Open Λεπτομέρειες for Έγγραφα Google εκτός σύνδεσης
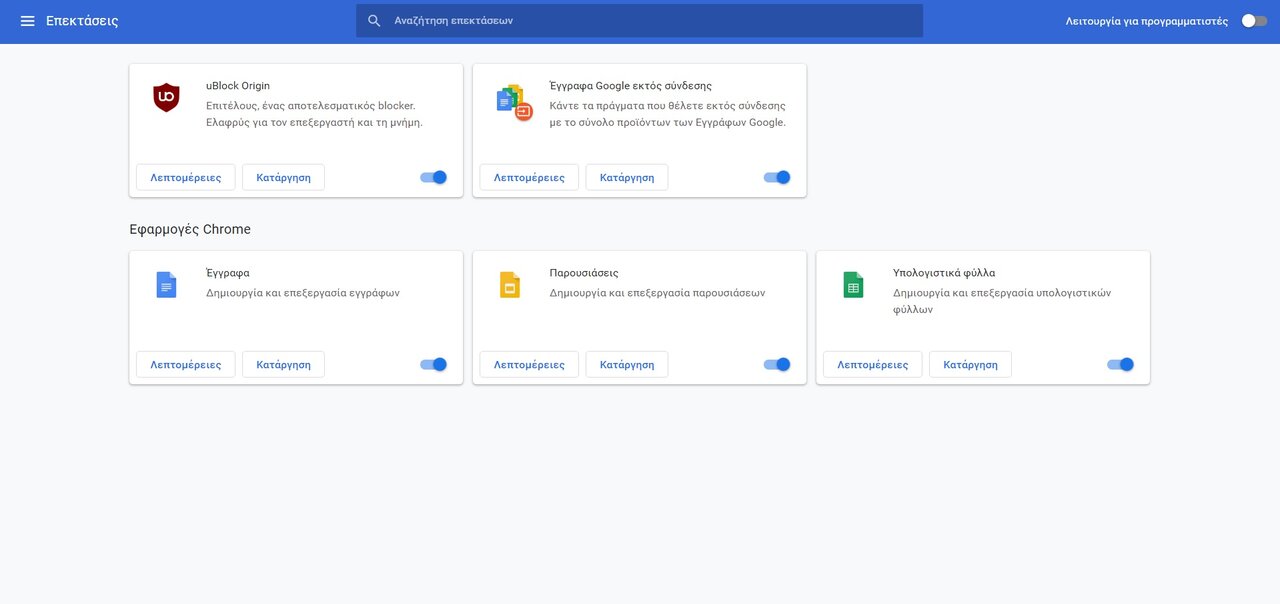 (x=529, y=177)
